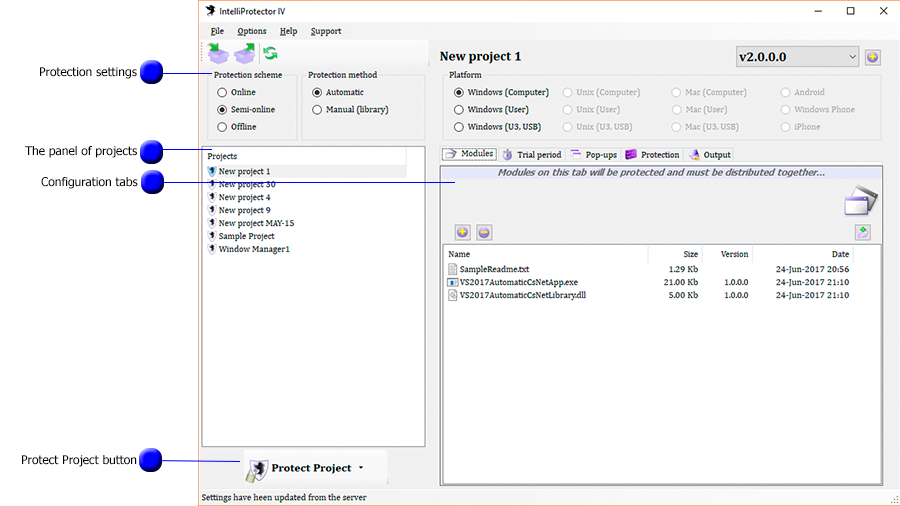This screenshot has width=900, height=506.
Task: Click the SampleReadme.txt file icon
Action: click(452, 269)
